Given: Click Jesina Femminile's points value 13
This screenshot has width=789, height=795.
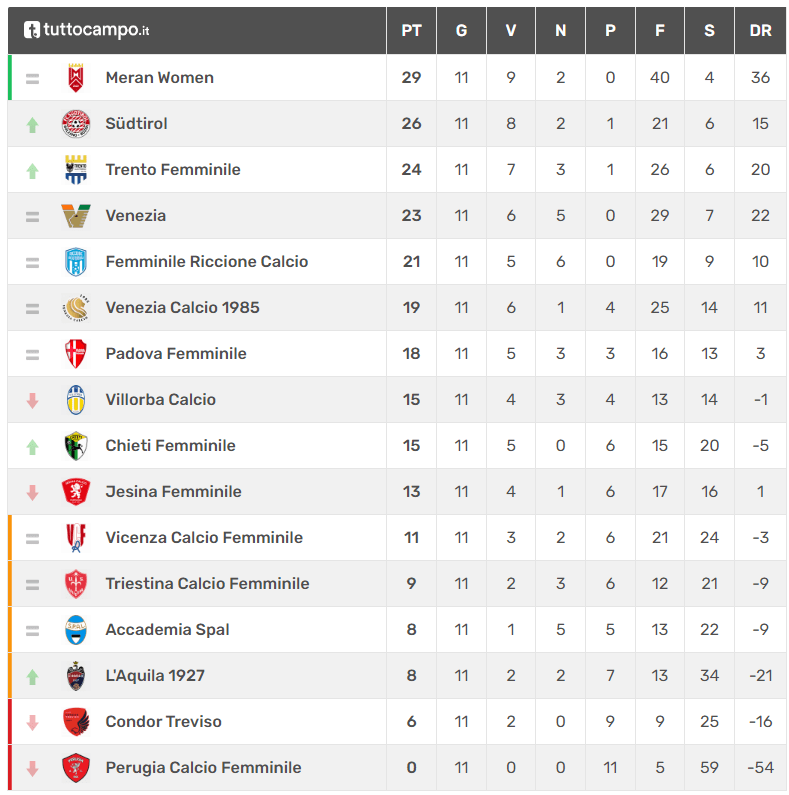Looking at the screenshot, I should point(411,492).
